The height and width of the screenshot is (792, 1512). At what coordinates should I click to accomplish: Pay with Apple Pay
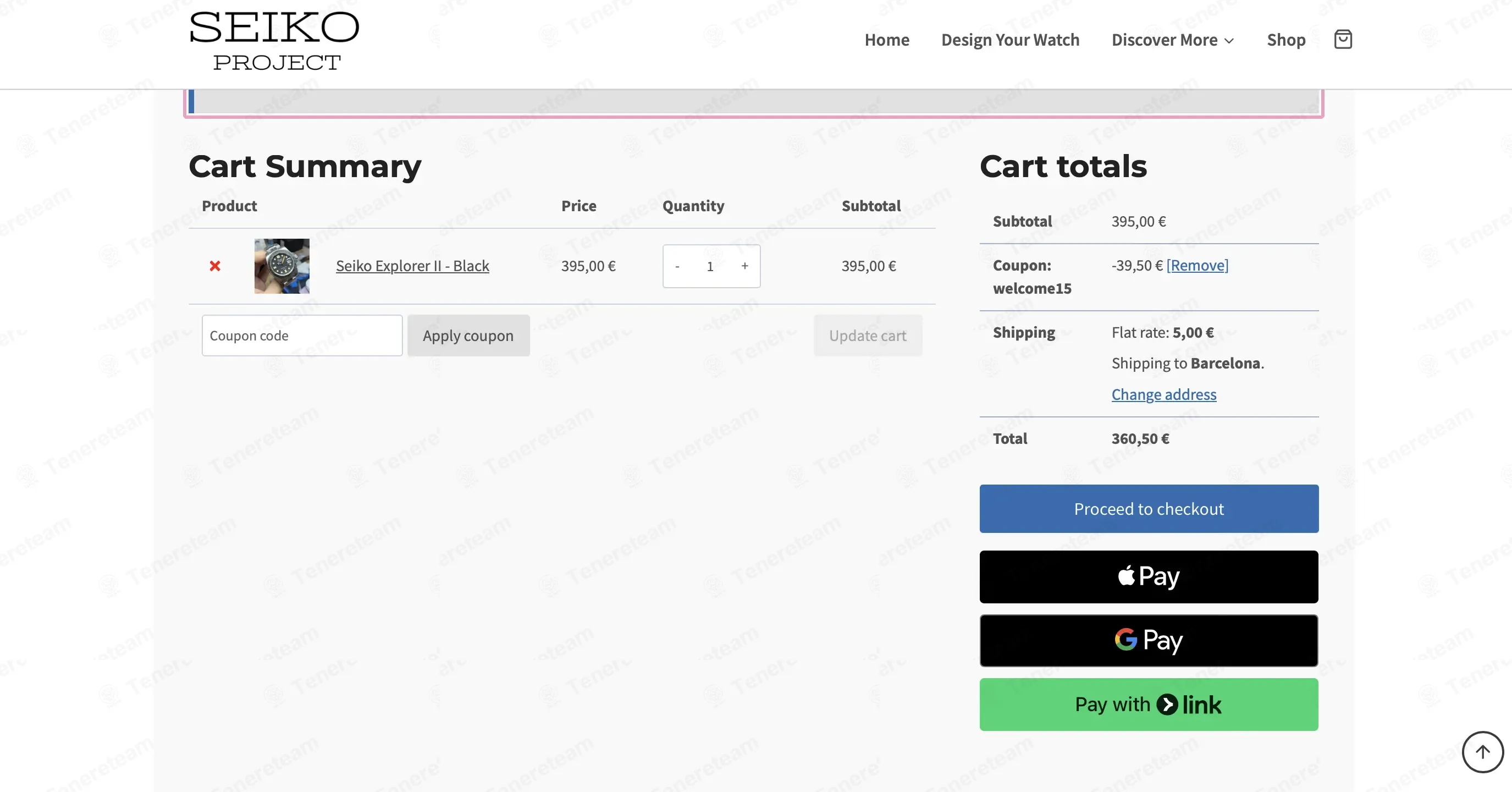(x=1149, y=577)
